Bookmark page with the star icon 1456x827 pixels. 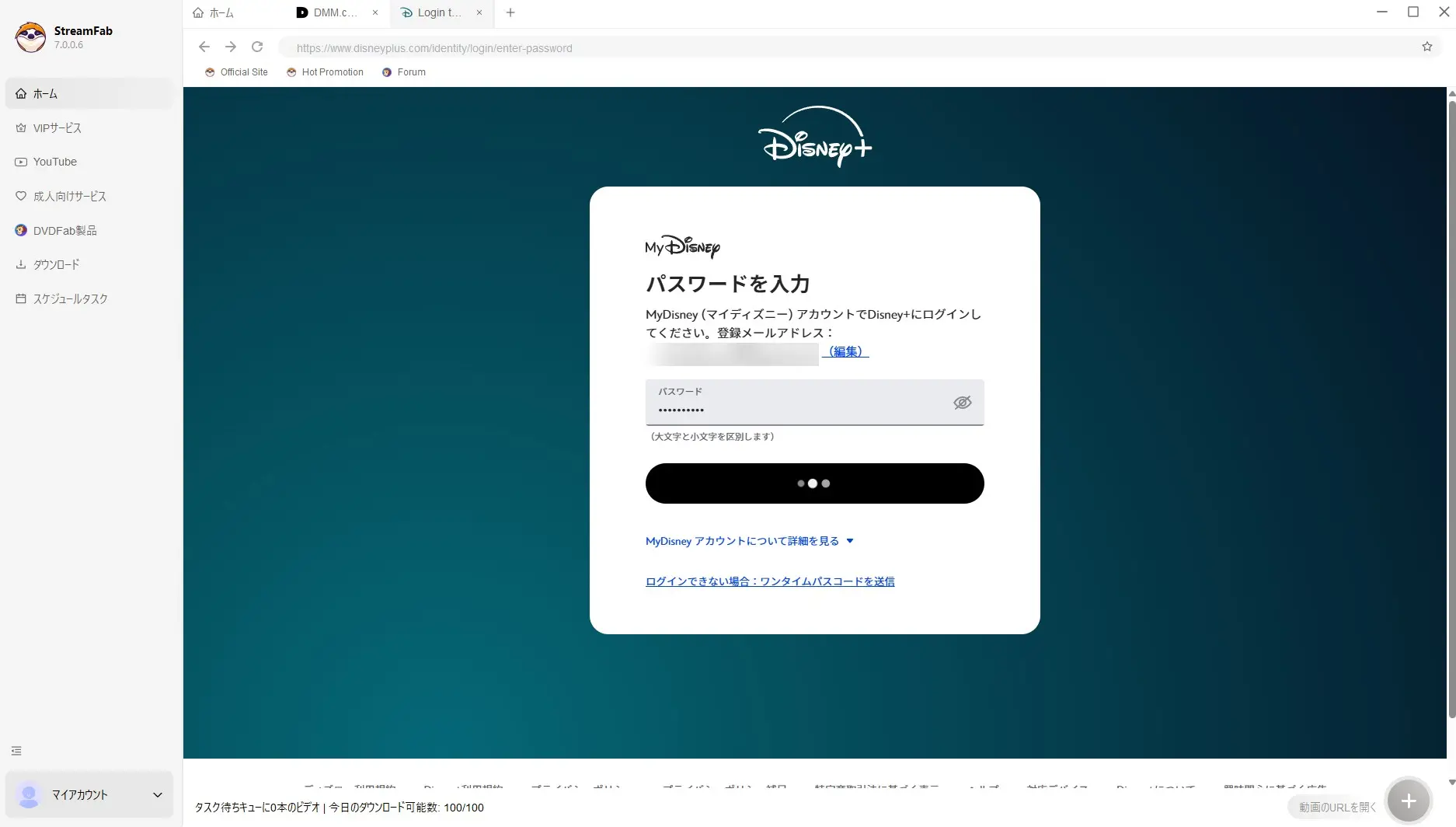click(x=1427, y=47)
